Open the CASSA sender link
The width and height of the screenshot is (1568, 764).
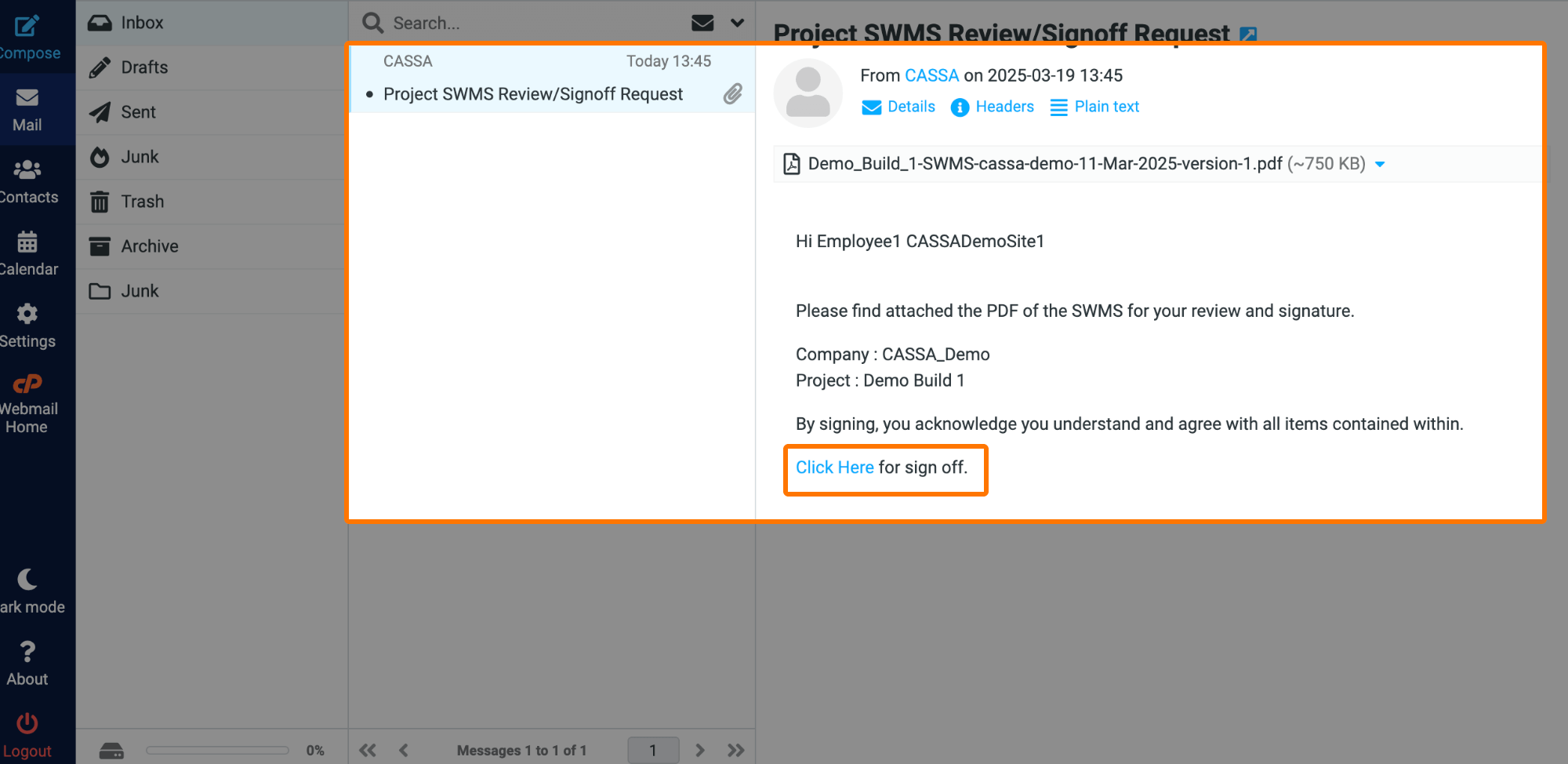click(x=931, y=75)
